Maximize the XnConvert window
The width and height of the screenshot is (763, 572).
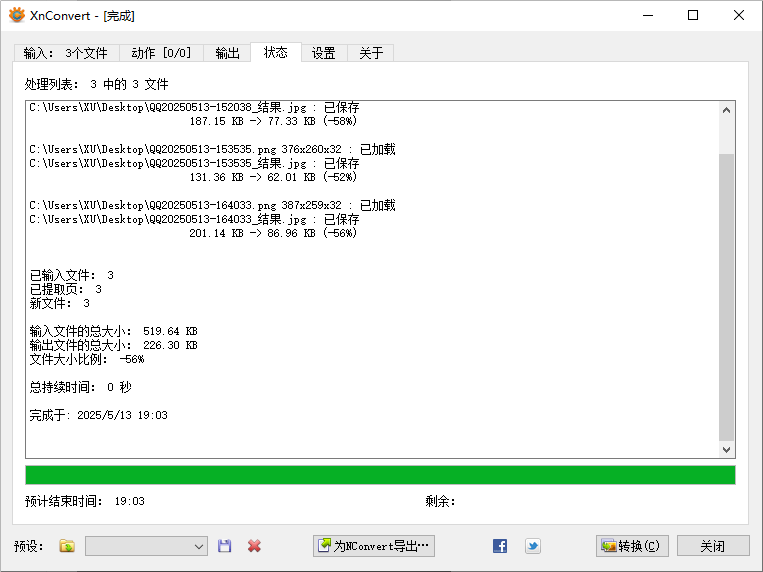click(693, 15)
